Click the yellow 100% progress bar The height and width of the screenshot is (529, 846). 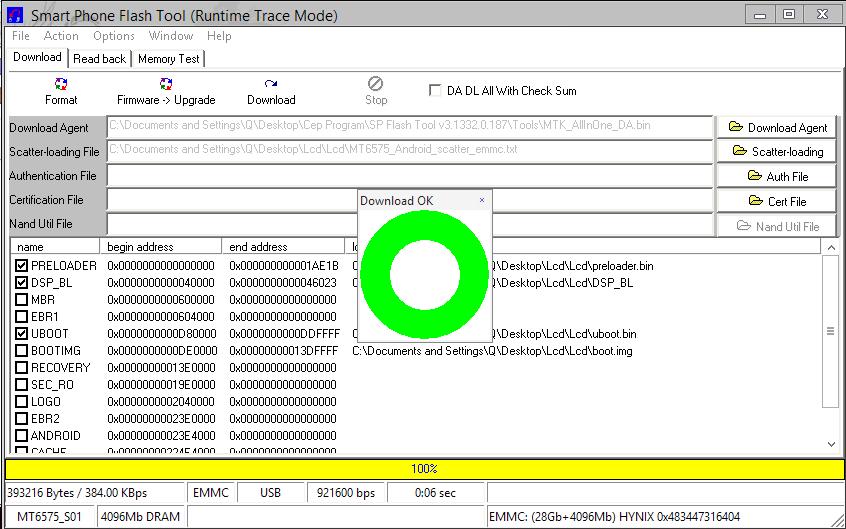tap(423, 468)
